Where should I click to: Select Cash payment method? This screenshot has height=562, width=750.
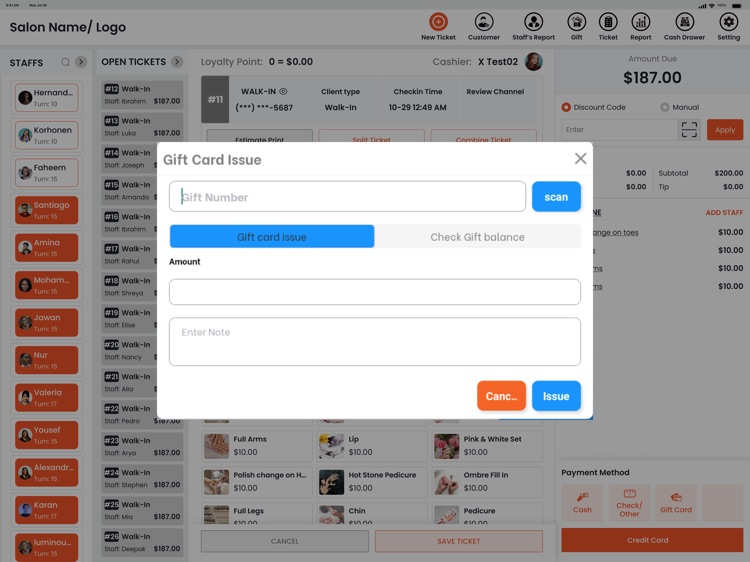pos(582,503)
